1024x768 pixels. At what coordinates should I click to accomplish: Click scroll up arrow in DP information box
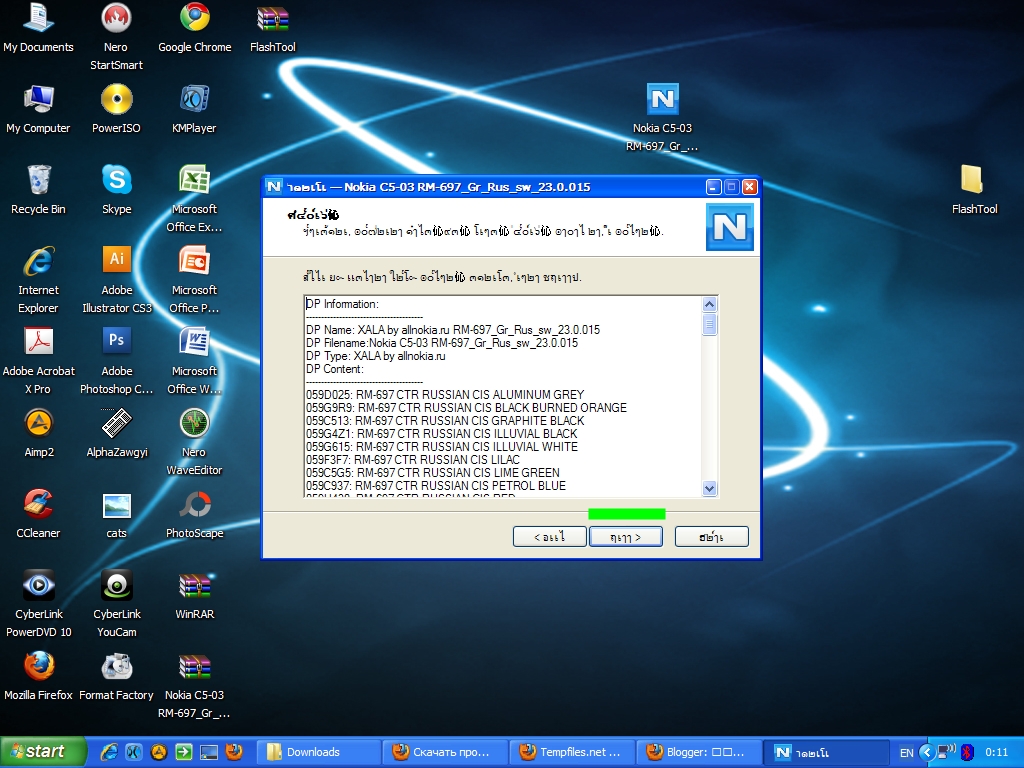point(709,304)
